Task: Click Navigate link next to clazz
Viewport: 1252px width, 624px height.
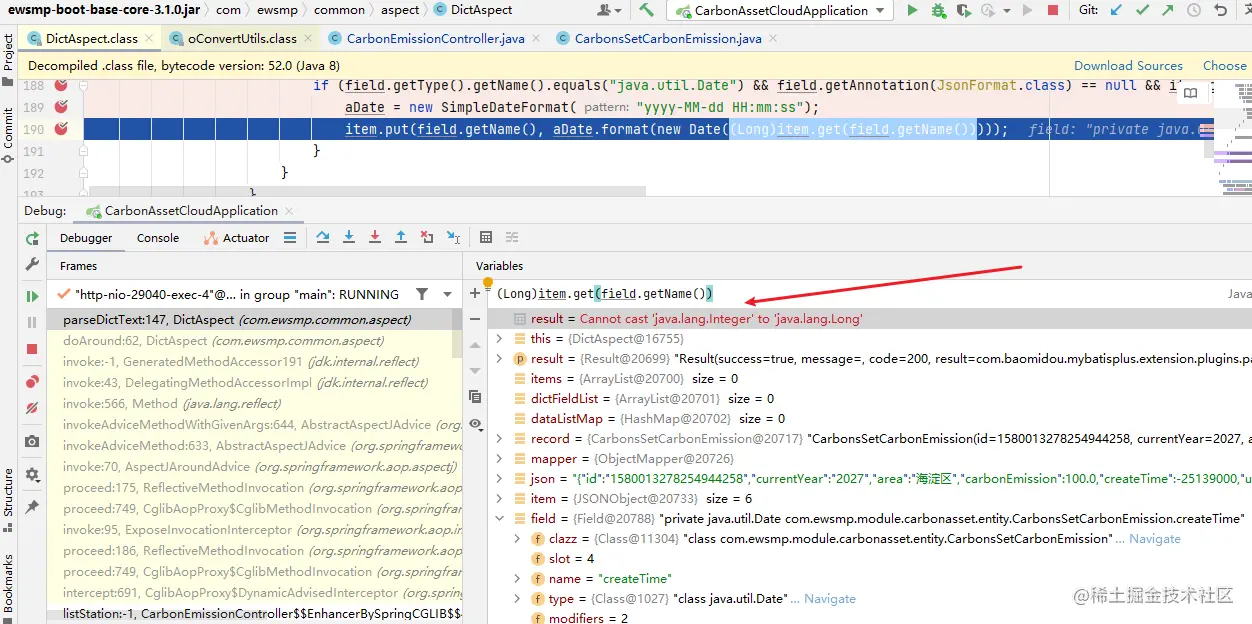Action: 1154,539
